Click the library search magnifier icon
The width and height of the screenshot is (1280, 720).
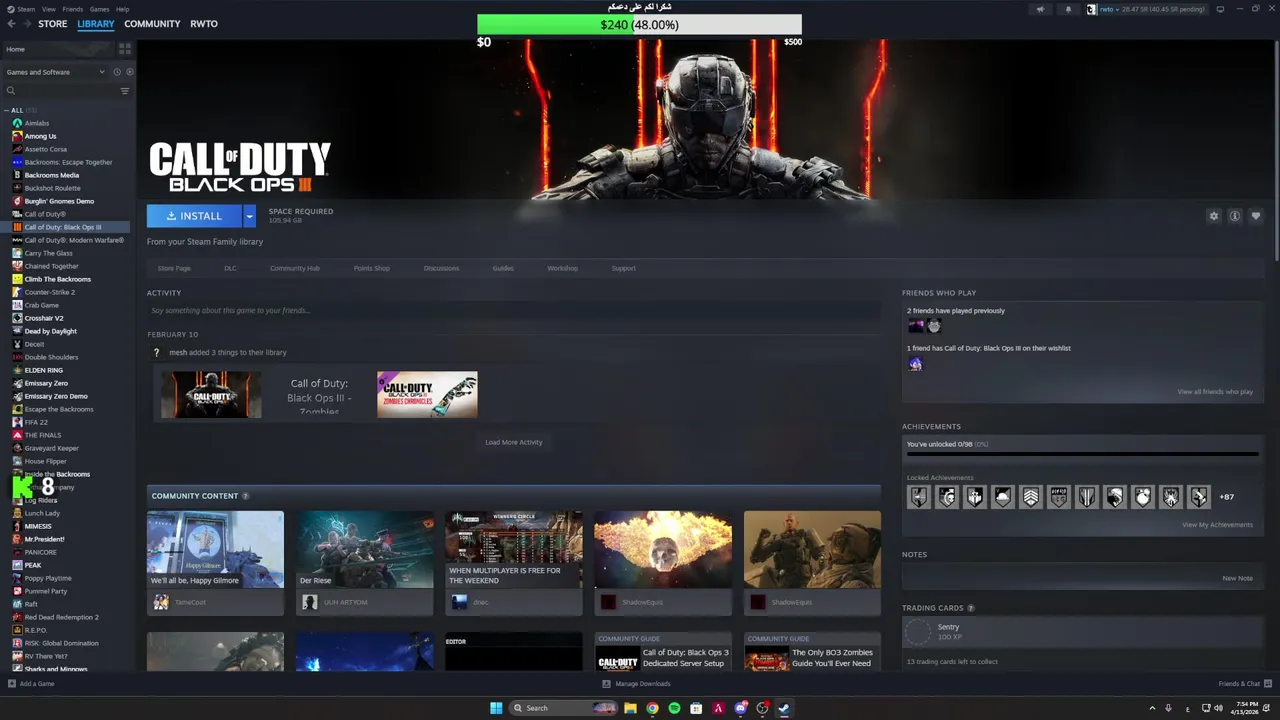[x=11, y=91]
